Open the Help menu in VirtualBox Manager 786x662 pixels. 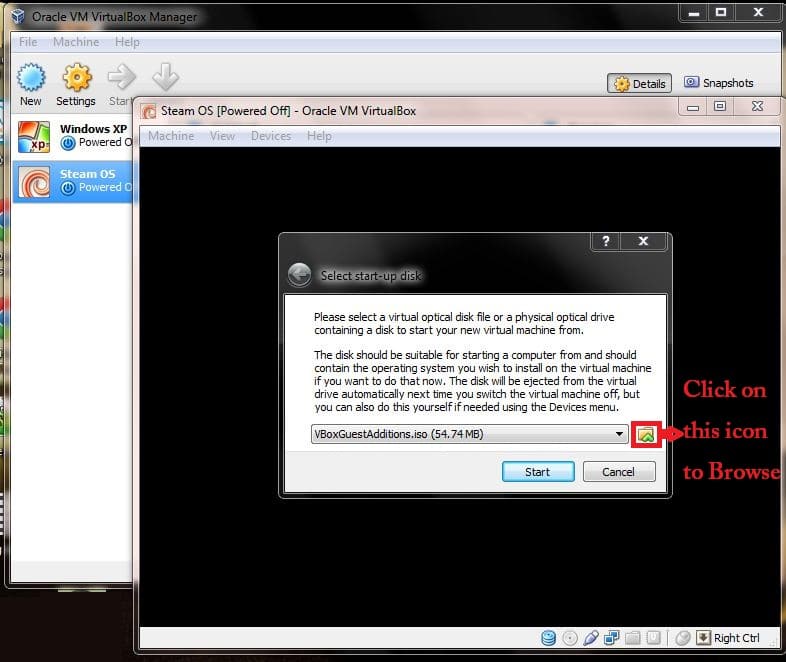(x=127, y=42)
